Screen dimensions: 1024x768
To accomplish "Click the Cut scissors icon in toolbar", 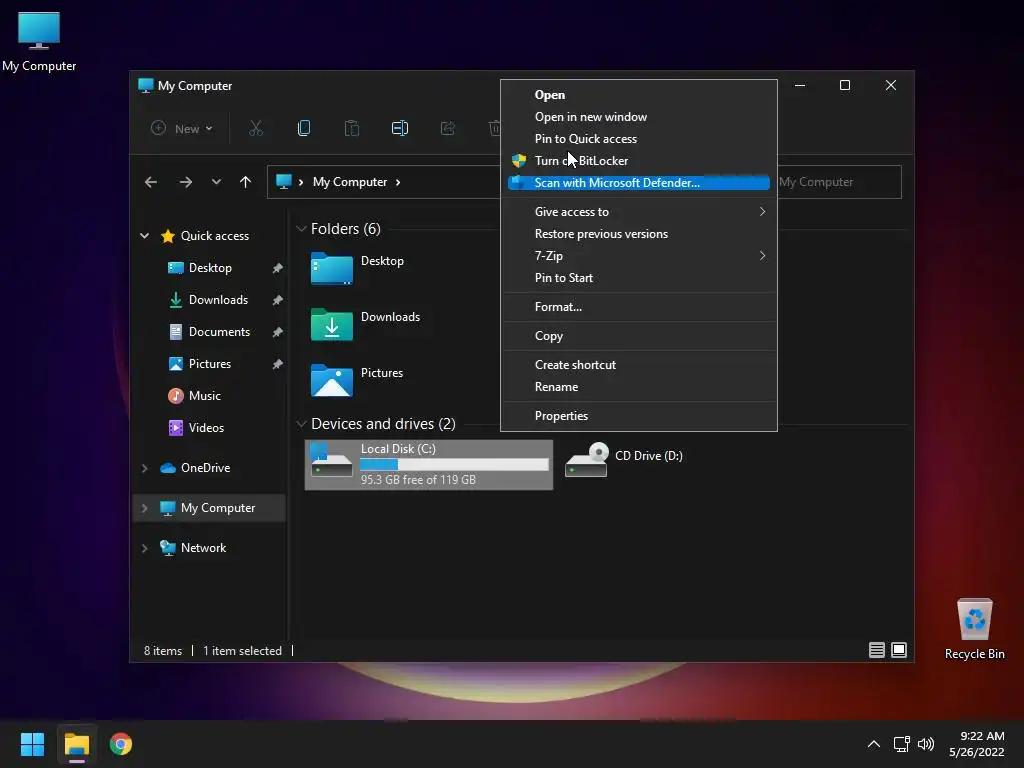I will click(x=255, y=129).
